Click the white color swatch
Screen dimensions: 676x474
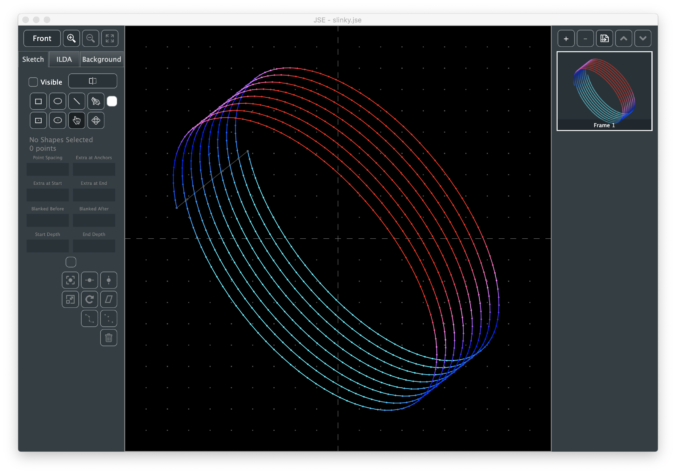point(112,101)
